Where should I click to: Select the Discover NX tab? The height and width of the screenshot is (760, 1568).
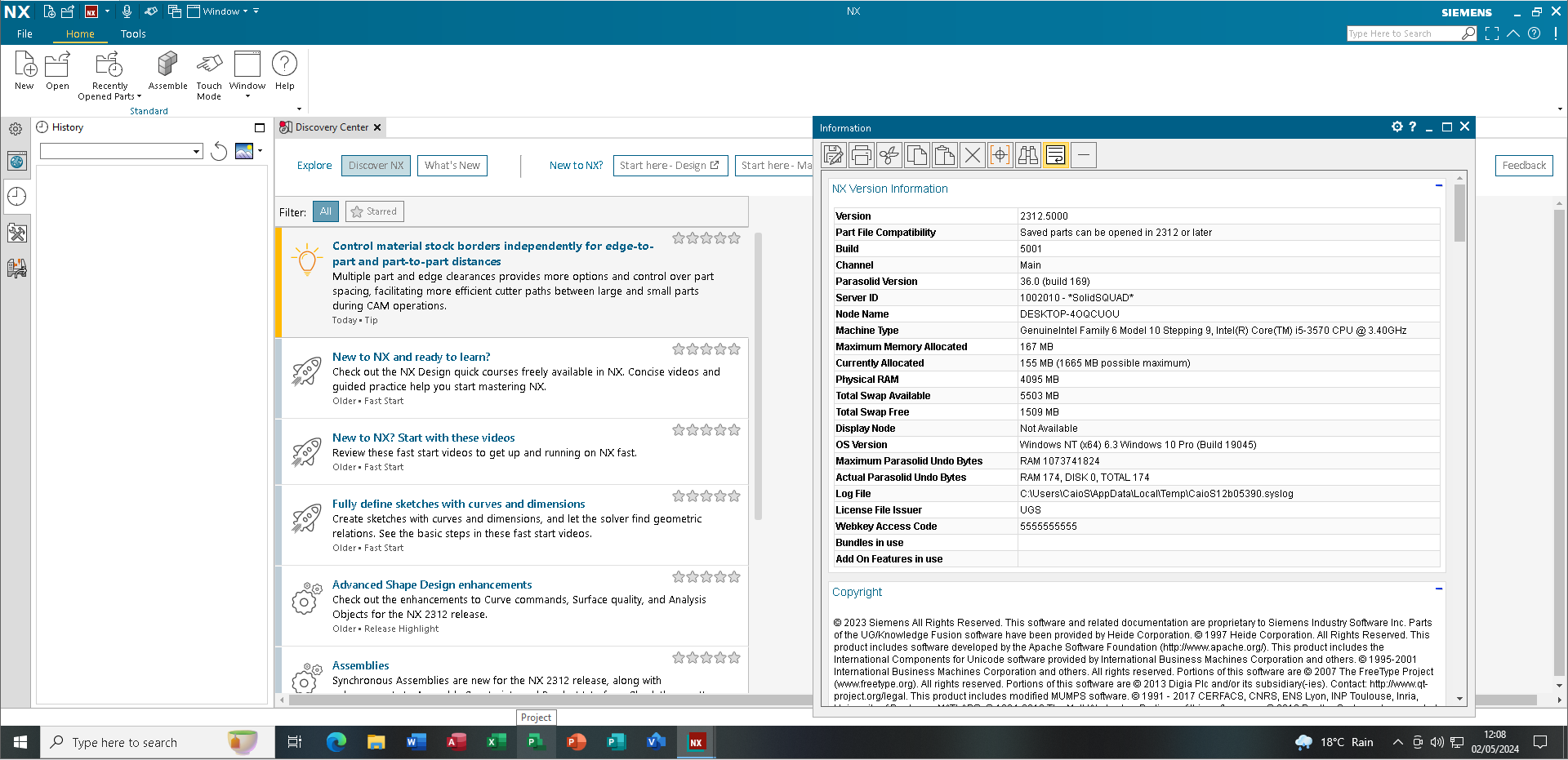coord(376,166)
